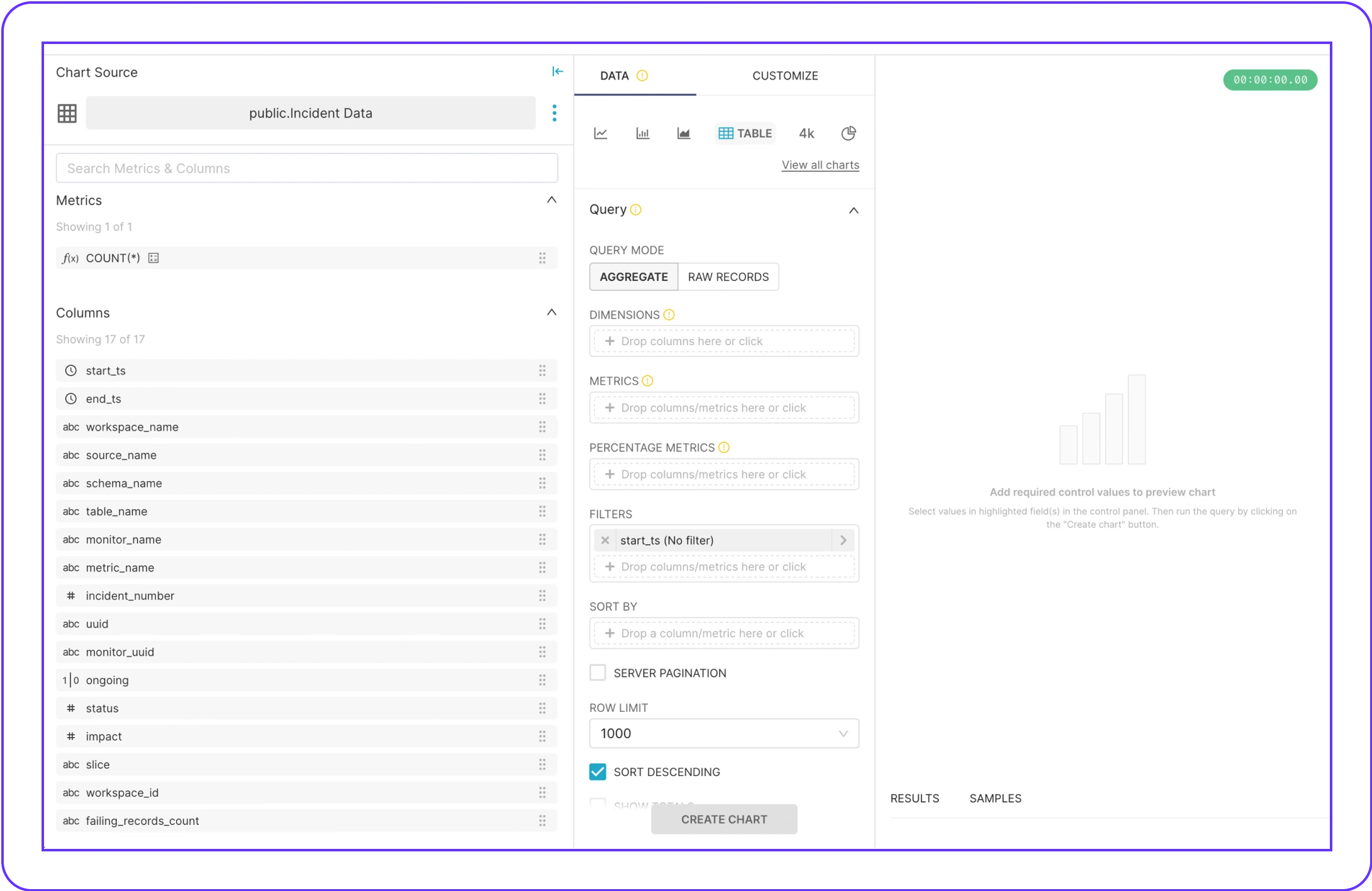Switch to the Table visualization type
This screenshot has height=891, width=1372.
click(x=745, y=133)
